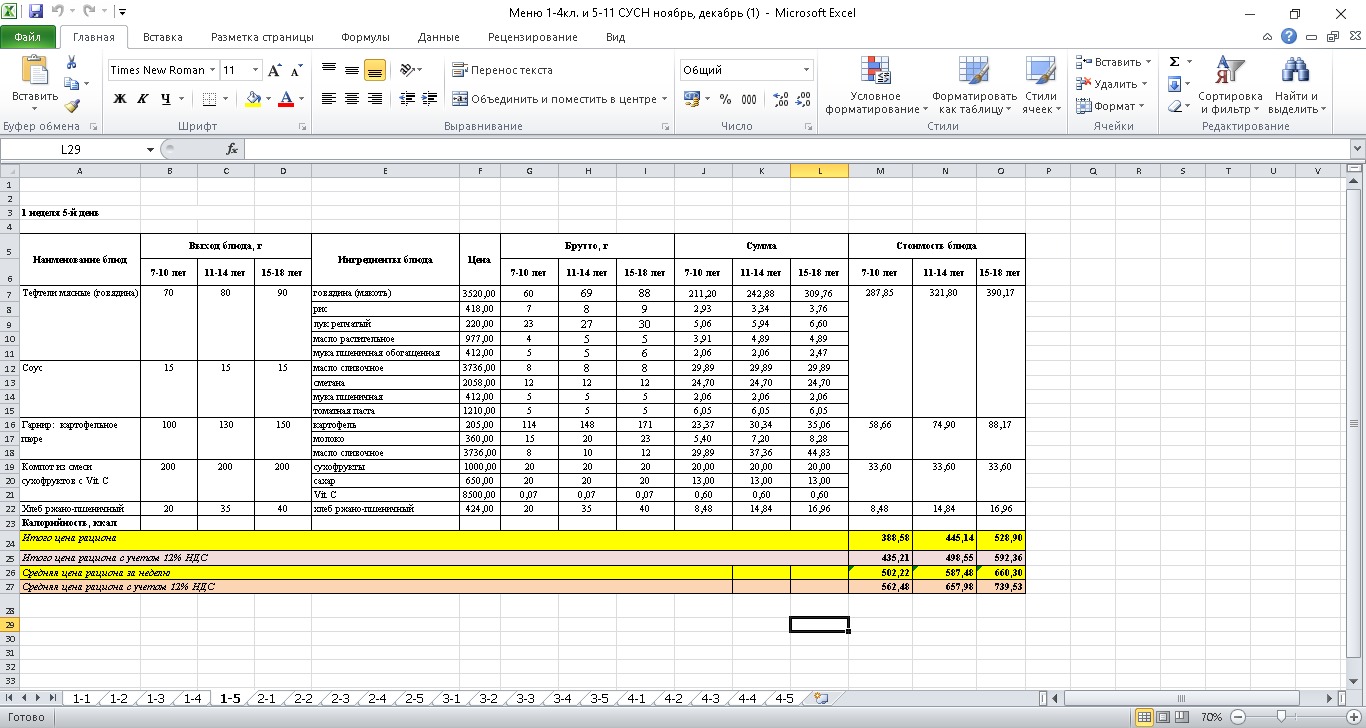
Task: Click the AutoSum sigma icon
Action: (x=1175, y=62)
